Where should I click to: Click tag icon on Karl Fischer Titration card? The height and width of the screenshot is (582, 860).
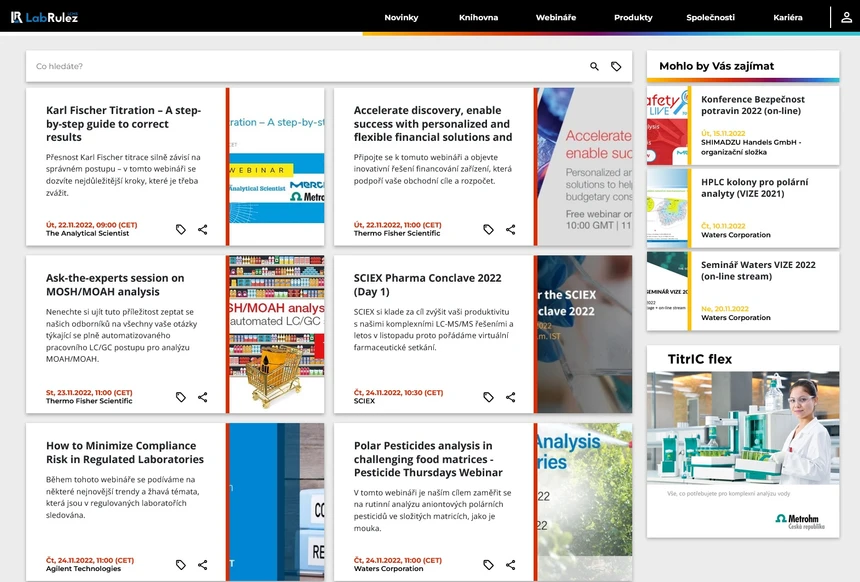[x=181, y=229]
